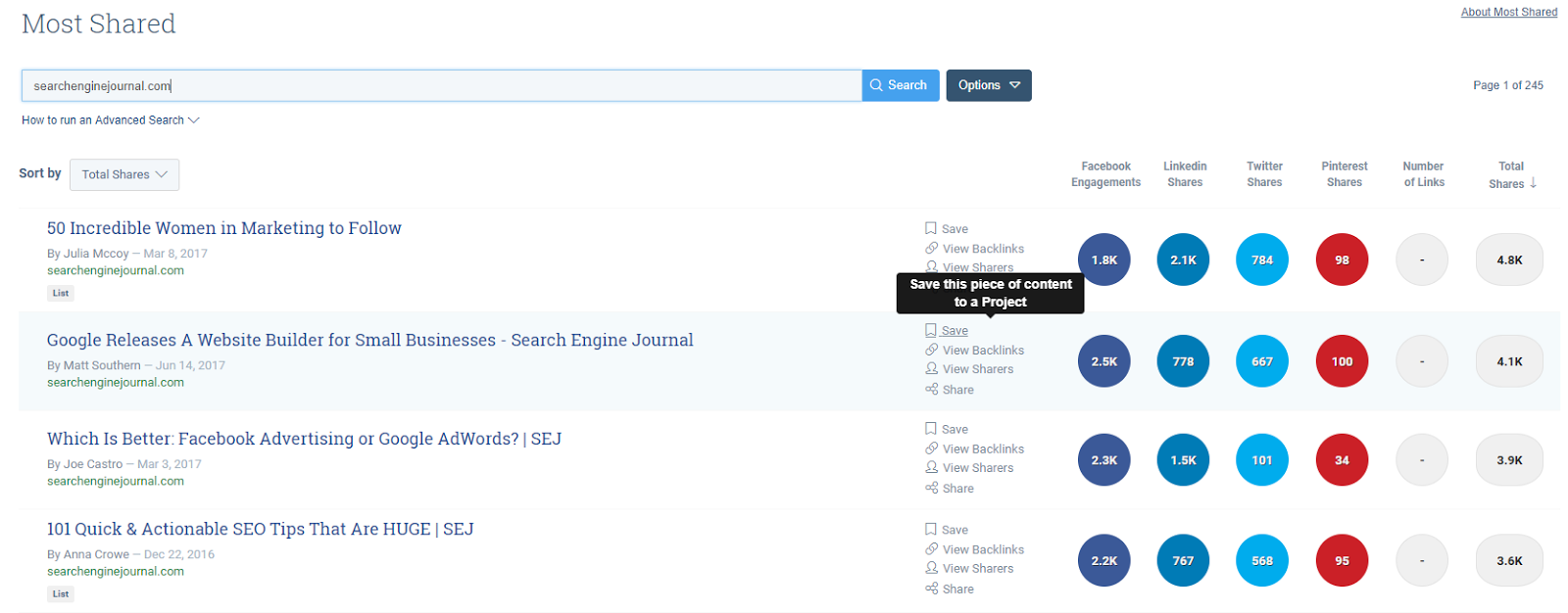The height and width of the screenshot is (613, 1568).
Task: Save the 101 Quick SEO Tips article
Action: [x=947, y=530]
